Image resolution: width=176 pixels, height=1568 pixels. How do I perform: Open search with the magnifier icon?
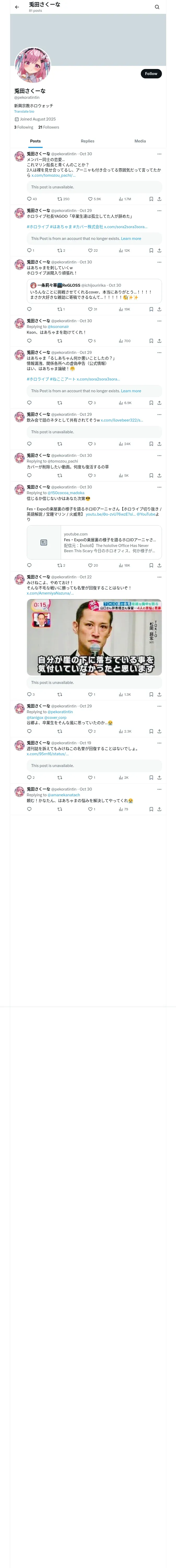click(157, 7)
